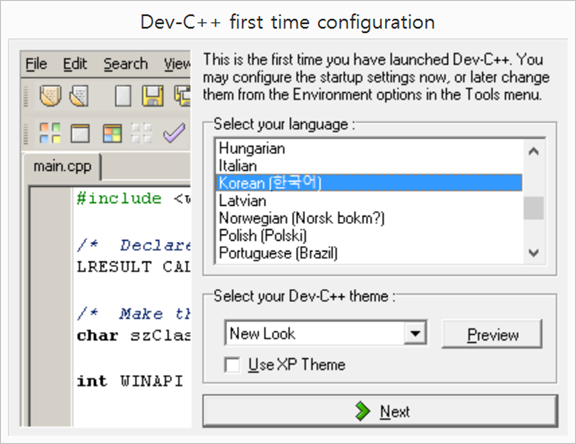Select Italian in the language list
Viewport: 576px width, 444px height.
point(368,166)
